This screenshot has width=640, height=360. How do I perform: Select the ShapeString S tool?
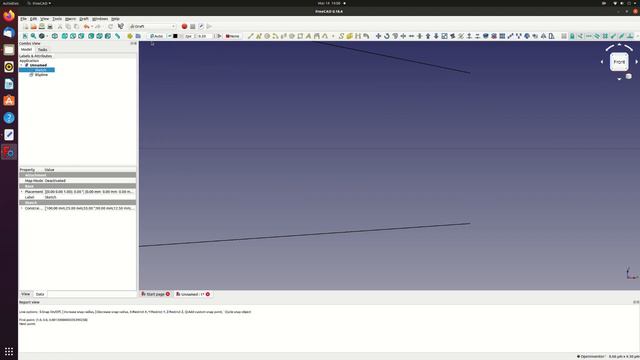point(341,36)
